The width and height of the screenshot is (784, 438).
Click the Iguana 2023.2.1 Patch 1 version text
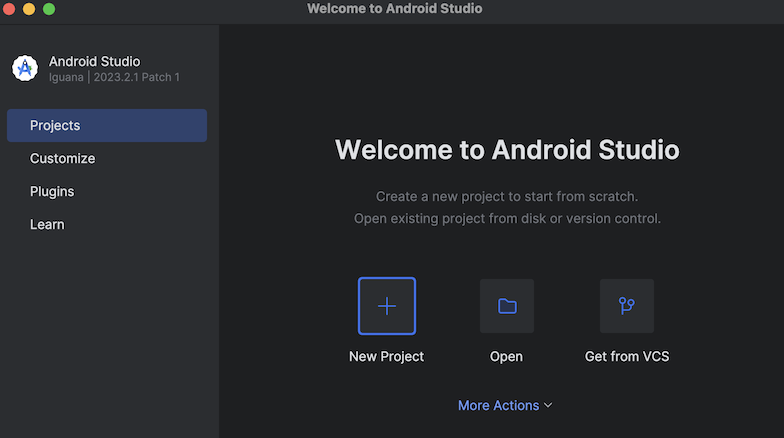pyautogui.click(x=114, y=78)
